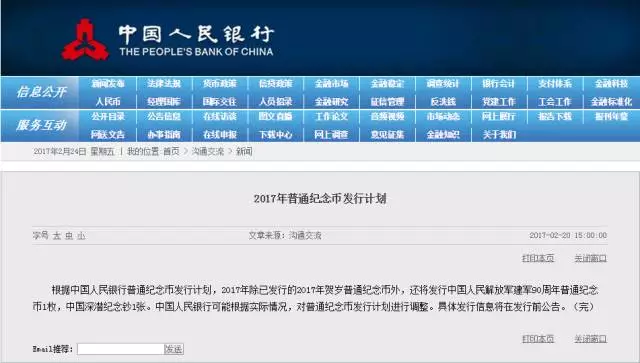The width and height of the screenshot is (640, 363).
Task: Click 打印本页 link under the date line
Action: click(538, 258)
